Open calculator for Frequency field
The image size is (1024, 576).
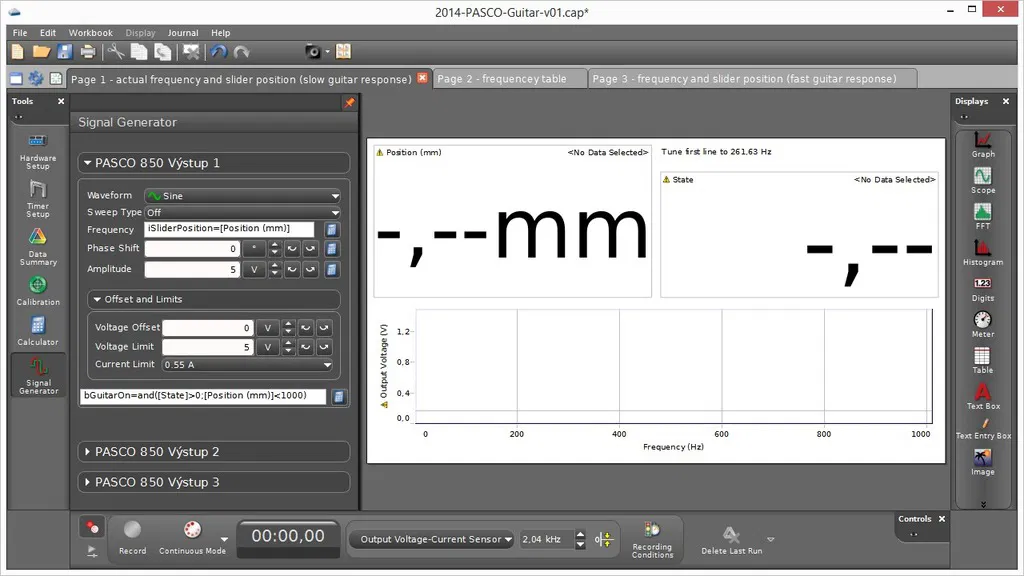click(x=331, y=229)
